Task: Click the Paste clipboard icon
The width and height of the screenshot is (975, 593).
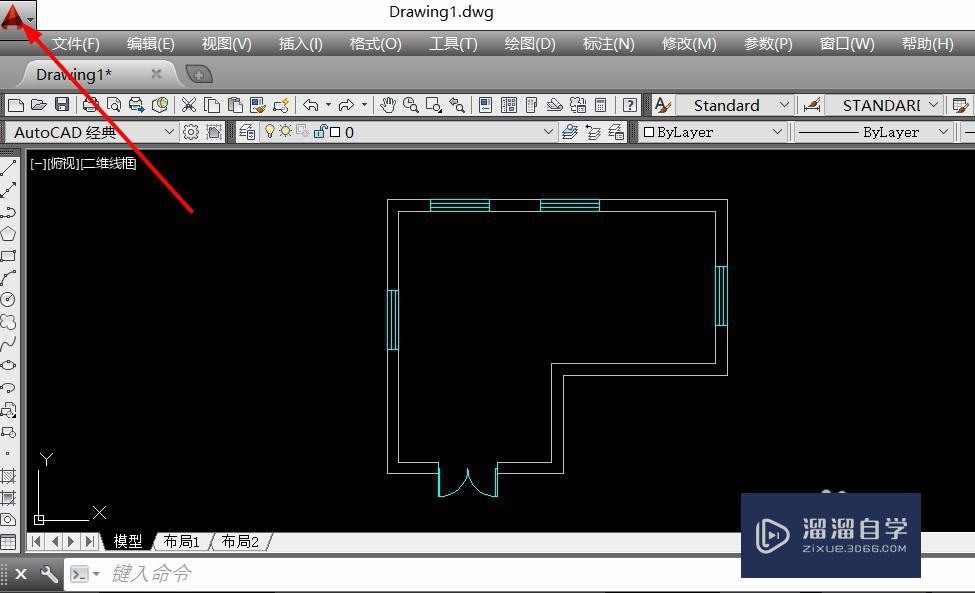Action: [x=234, y=105]
